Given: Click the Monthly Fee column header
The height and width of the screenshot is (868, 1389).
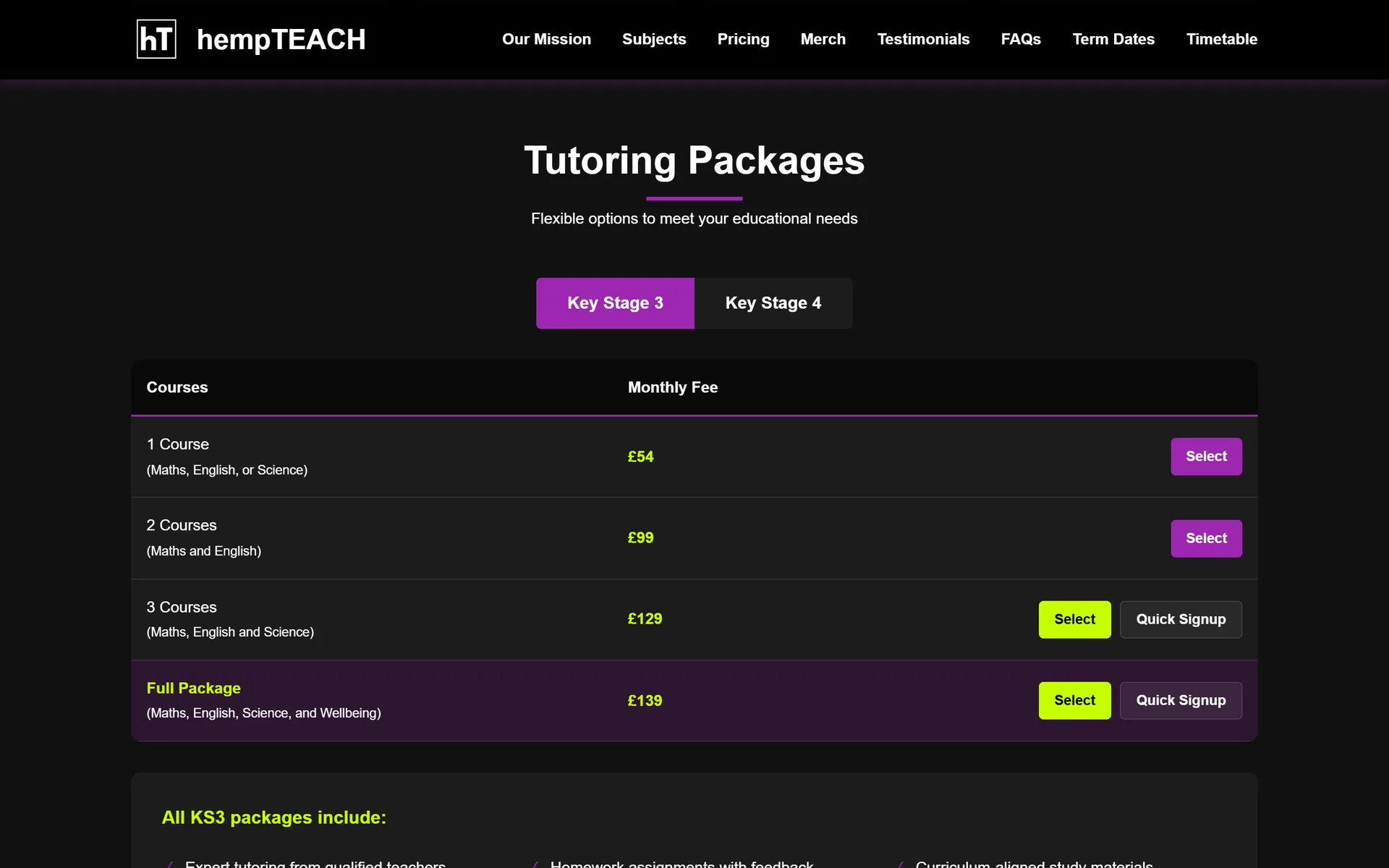Looking at the screenshot, I should [672, 387].
